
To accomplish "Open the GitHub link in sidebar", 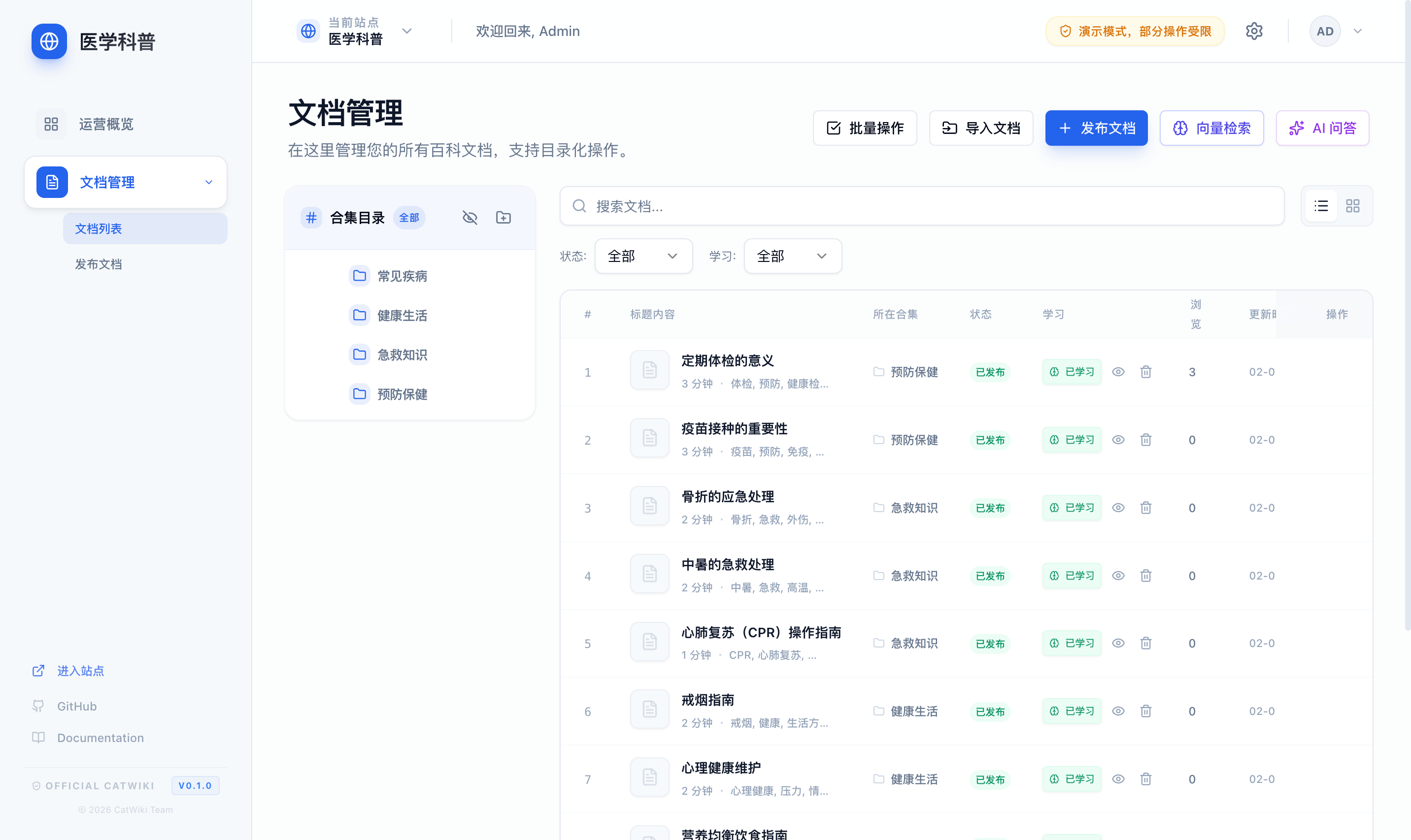I will coord(64,706).
